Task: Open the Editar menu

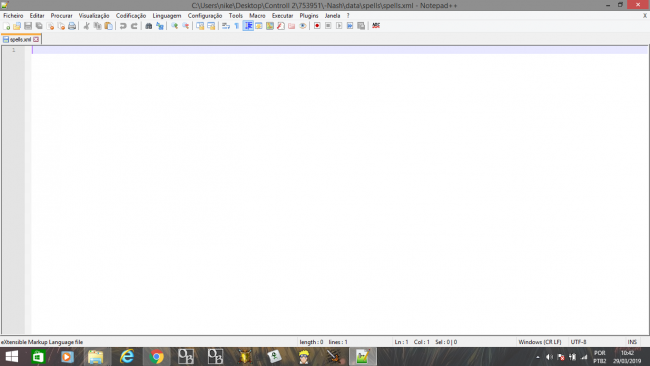Action: pyautogui.click(x=37, y=16)
